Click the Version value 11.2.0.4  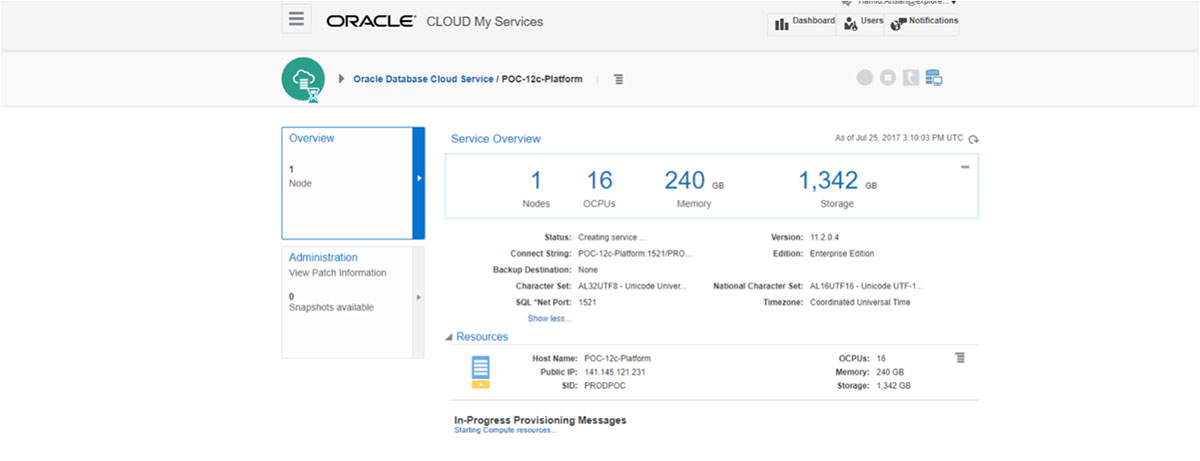(826, 238)
